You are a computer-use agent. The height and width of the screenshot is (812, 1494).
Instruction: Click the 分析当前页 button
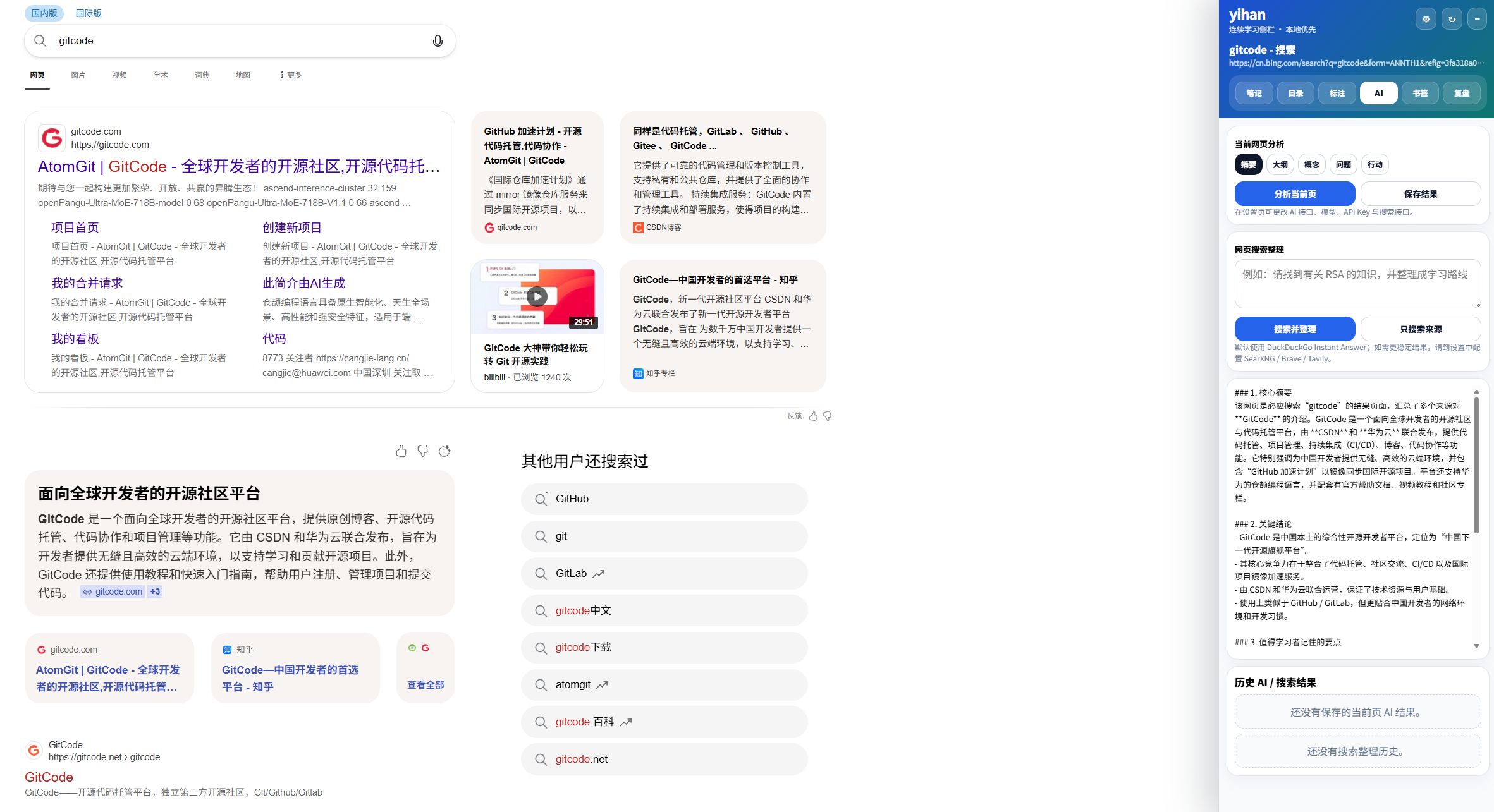click(x=1294, y=194)
